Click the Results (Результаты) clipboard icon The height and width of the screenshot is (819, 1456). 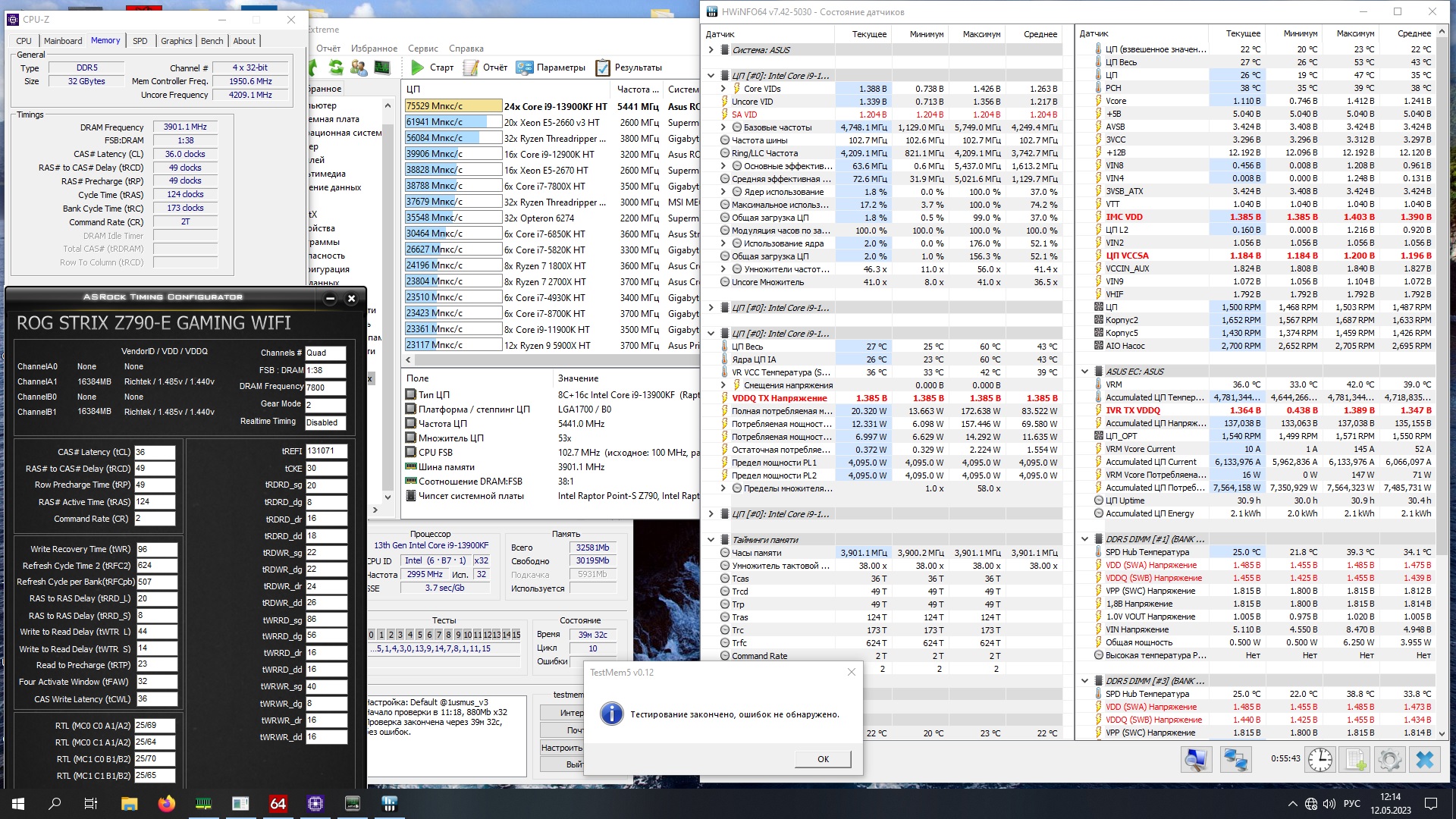603,67
